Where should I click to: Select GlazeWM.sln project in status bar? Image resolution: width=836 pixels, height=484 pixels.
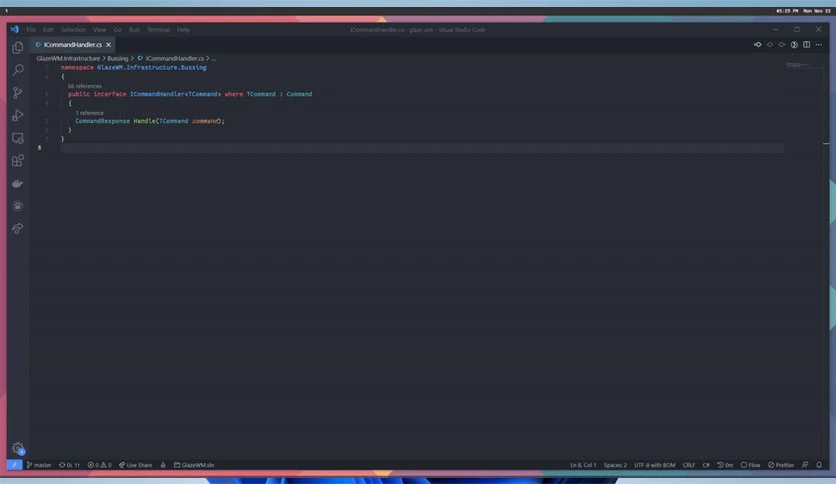[194, 465]
